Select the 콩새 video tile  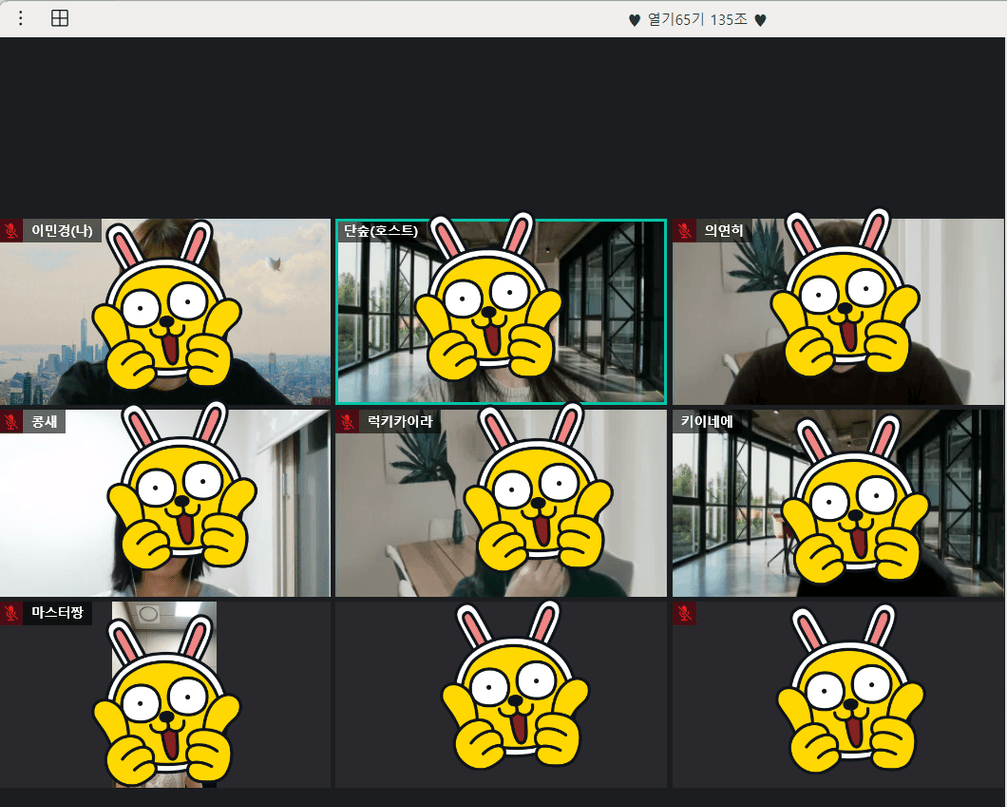click(x=165, y=503)
